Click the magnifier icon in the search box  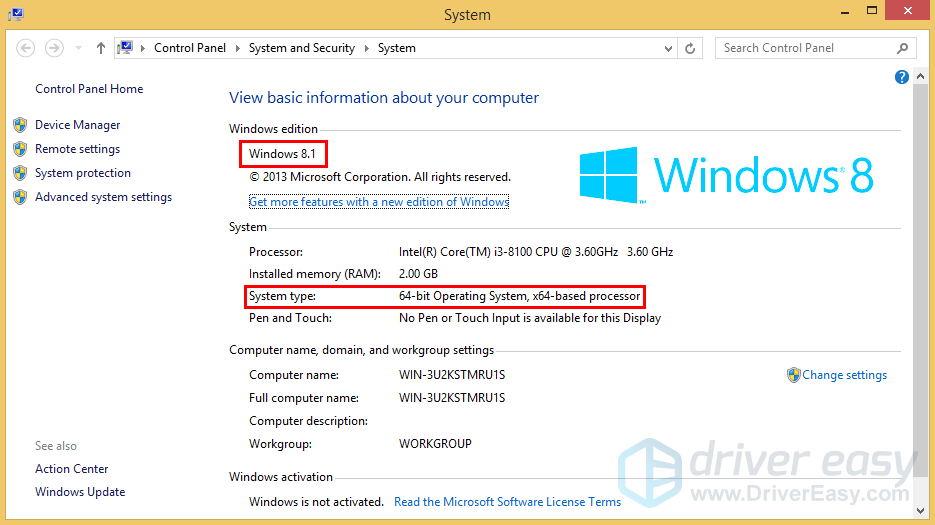(902, 48)
